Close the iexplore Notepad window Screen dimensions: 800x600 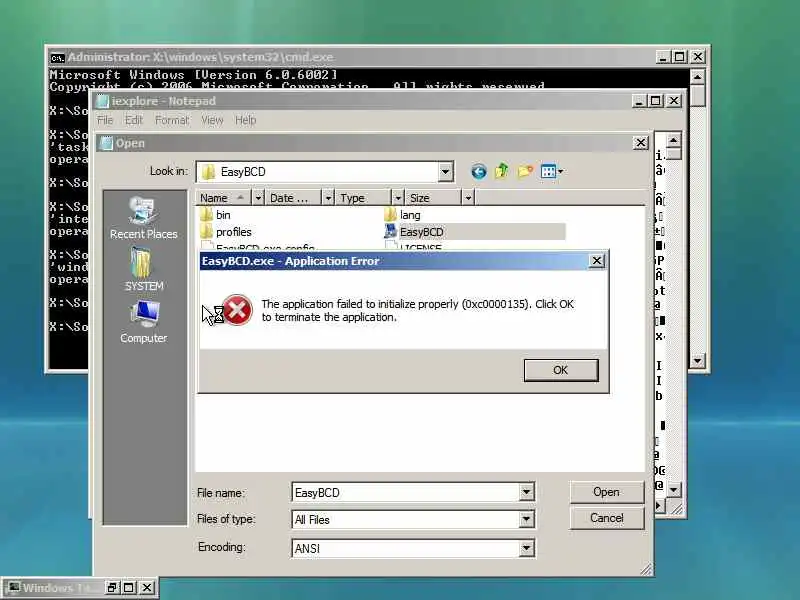pos(674,101)
